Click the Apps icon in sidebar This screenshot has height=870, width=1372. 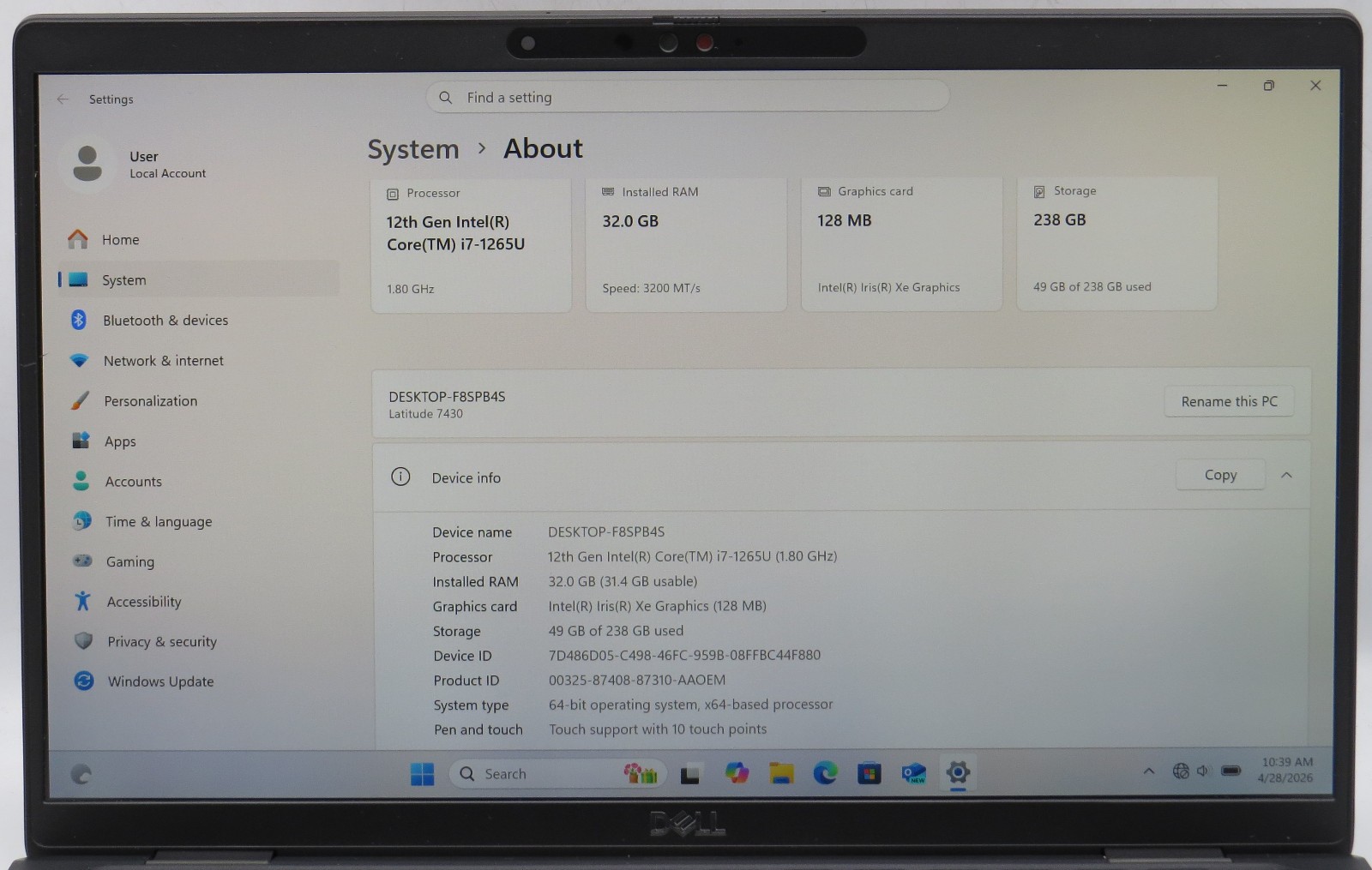pyautogui.click(x=81, y=441)
